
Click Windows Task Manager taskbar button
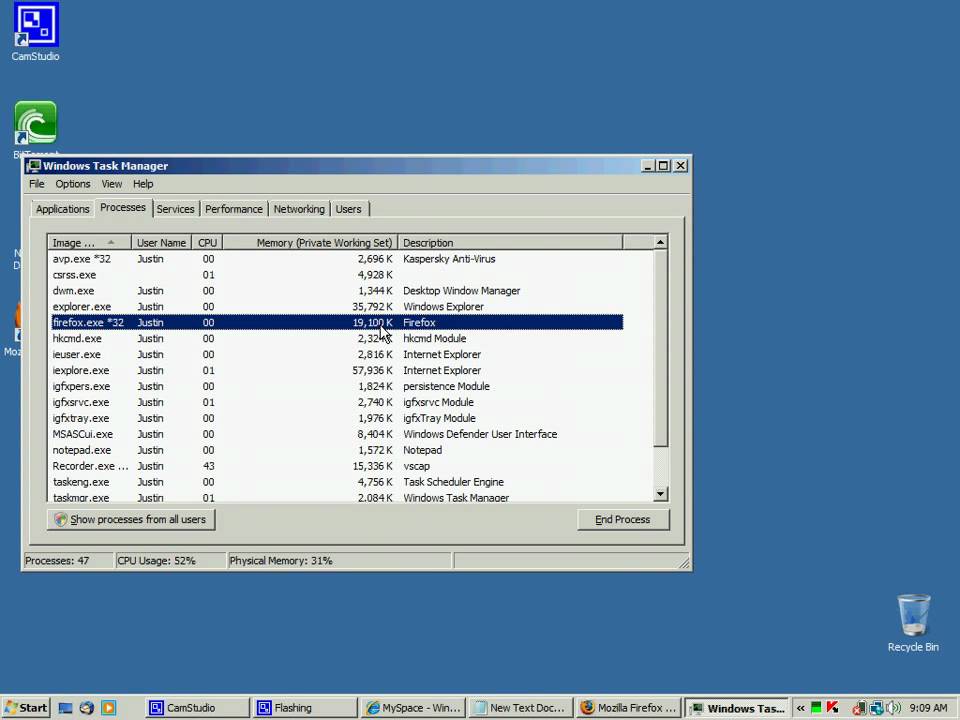pyautogui.click(x=737, y=708)
